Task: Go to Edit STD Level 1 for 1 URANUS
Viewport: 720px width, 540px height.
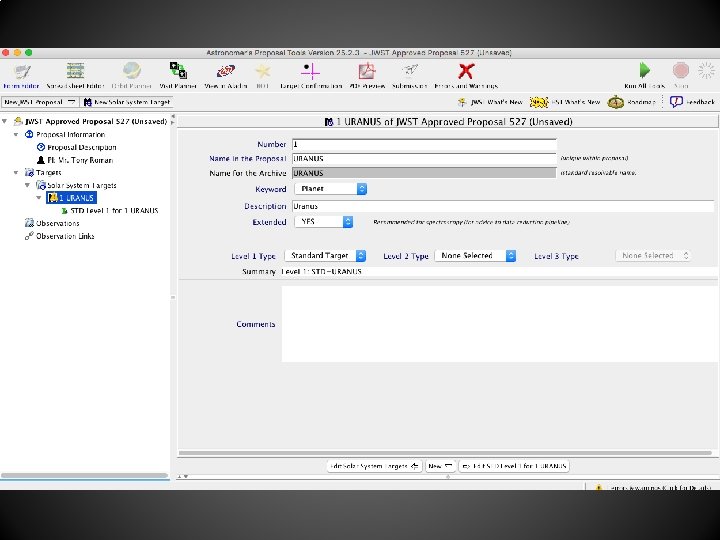Action: point(514,466)
